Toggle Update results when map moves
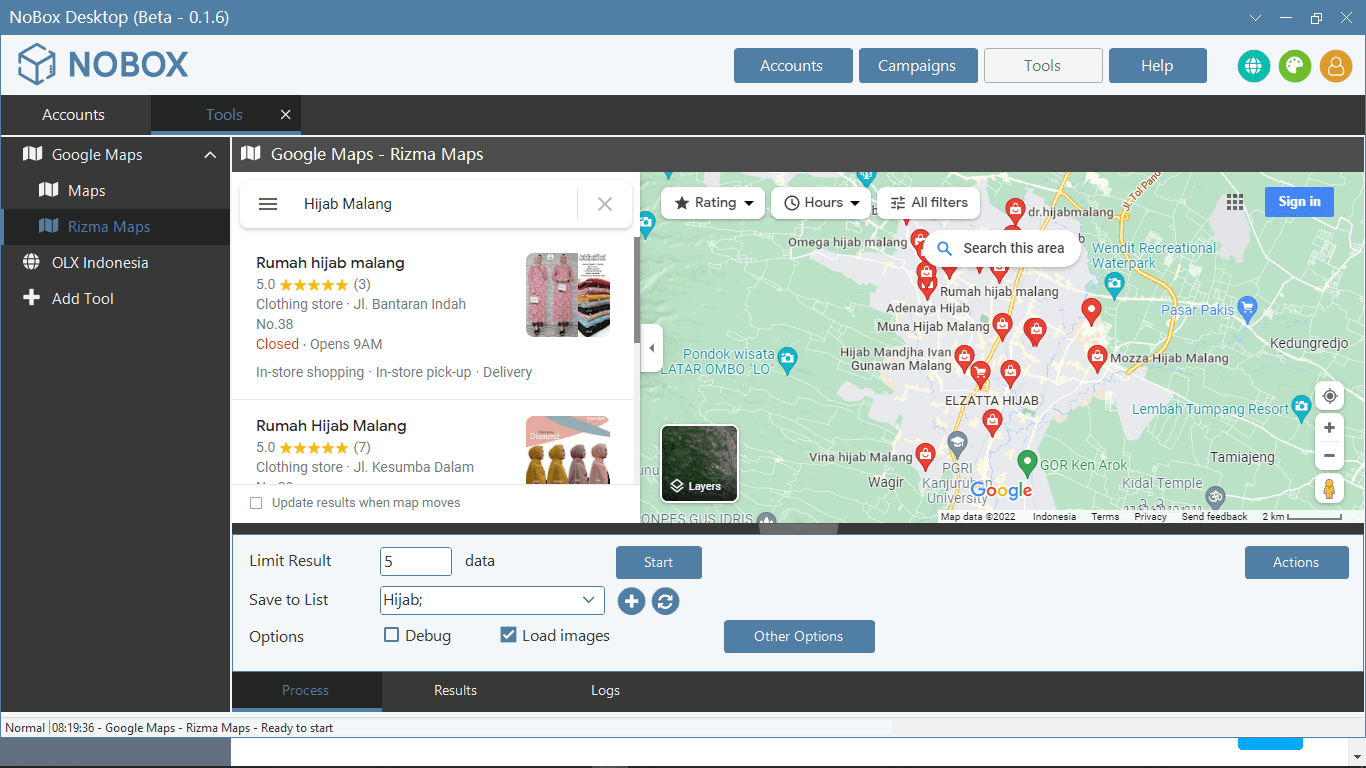Image resolution: width=1366 pixels, height=768 pixels. coord(256,503)
